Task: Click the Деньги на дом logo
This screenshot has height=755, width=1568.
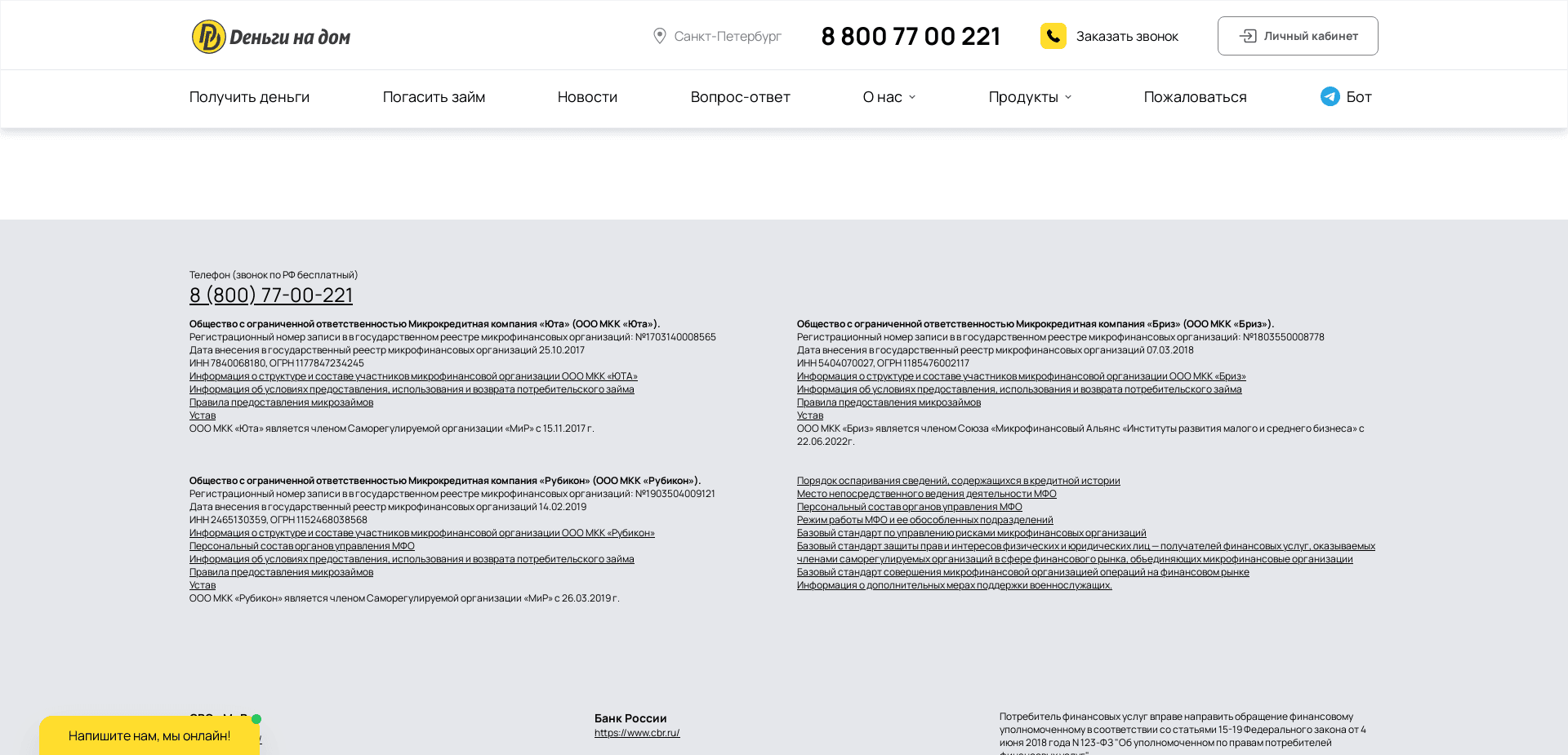Action: [x=270, y=35]
